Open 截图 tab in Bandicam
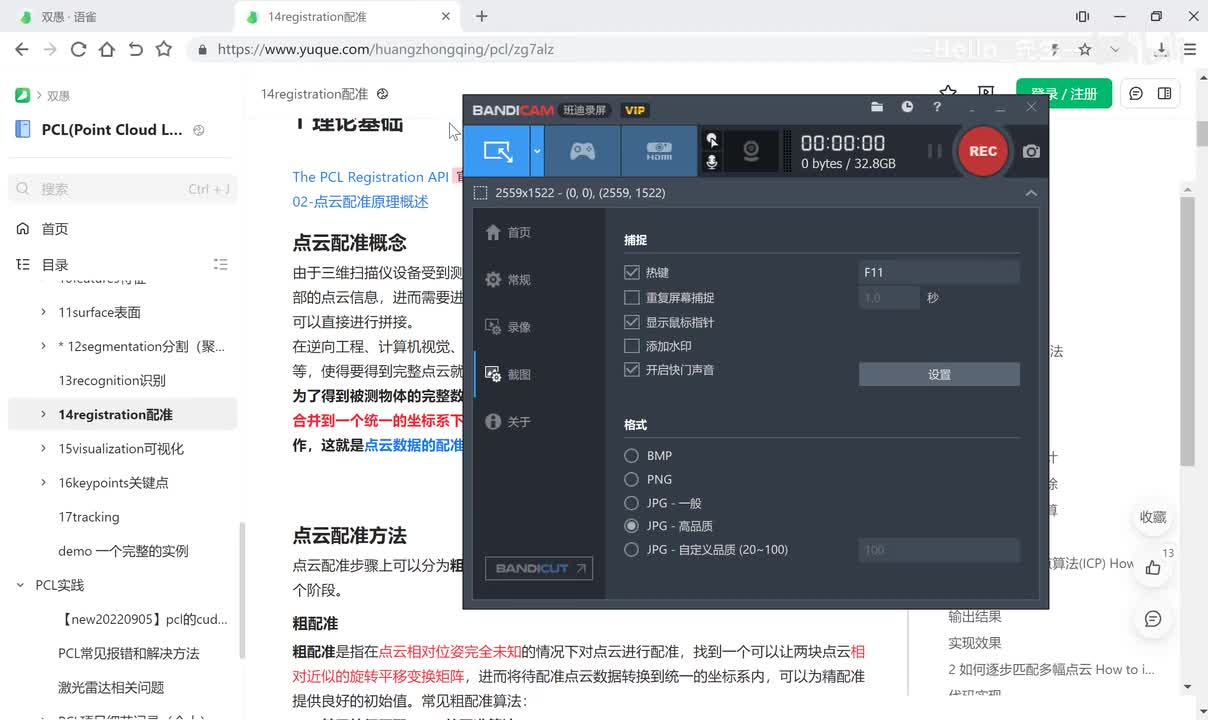The image size is (1208, 720). [508, 374]
